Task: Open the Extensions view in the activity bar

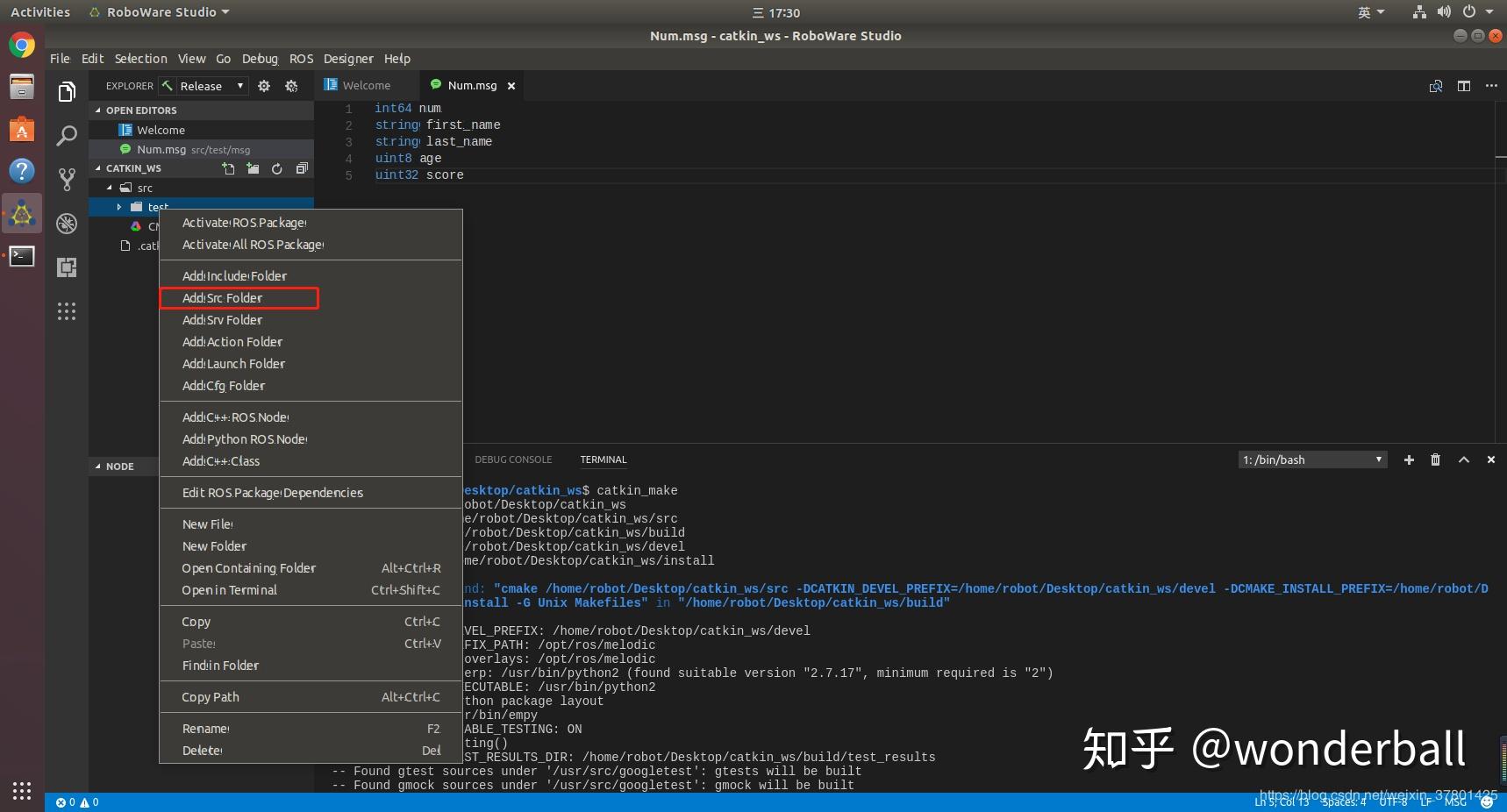Action: [67, 267]
